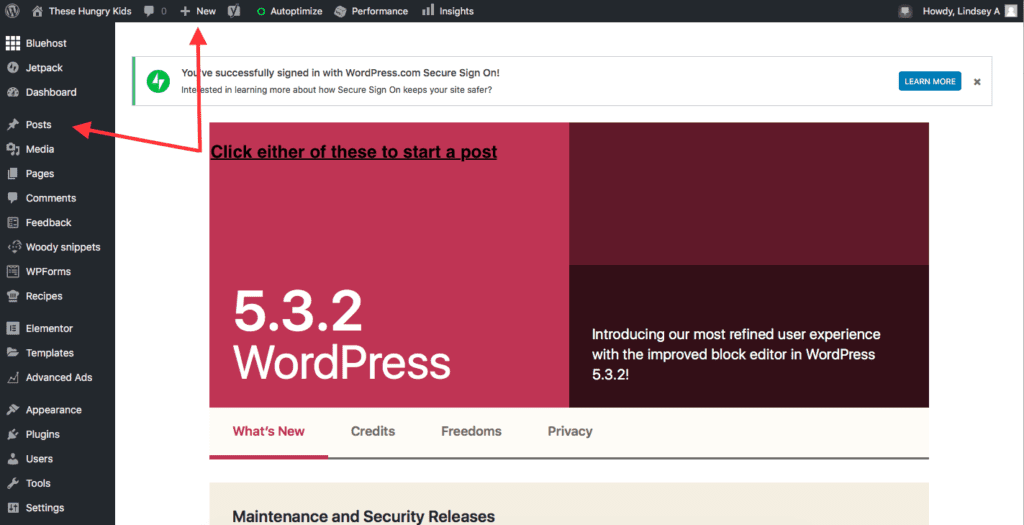Open the These Hungry Kids site link
The image size is (1024, 525).
click(82, 11)
